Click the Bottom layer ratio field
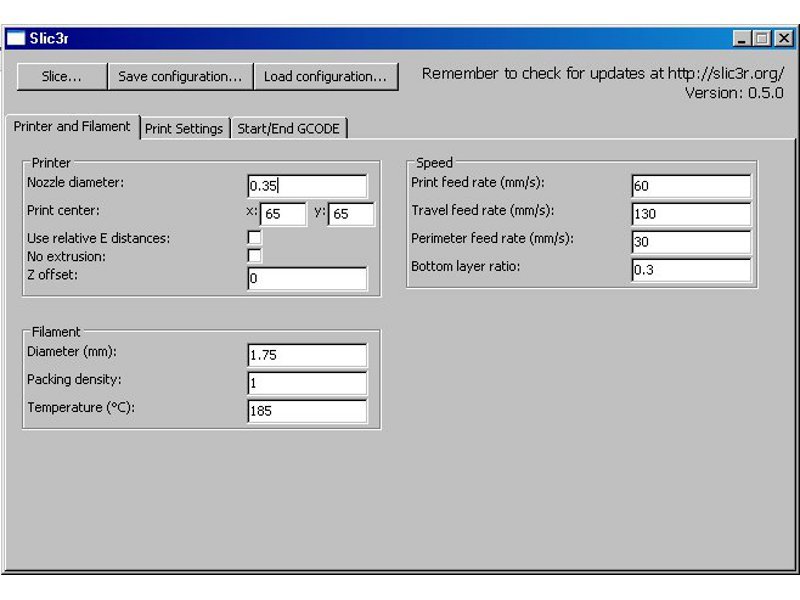This screenshot has width=800, height=600. (691, 270)
